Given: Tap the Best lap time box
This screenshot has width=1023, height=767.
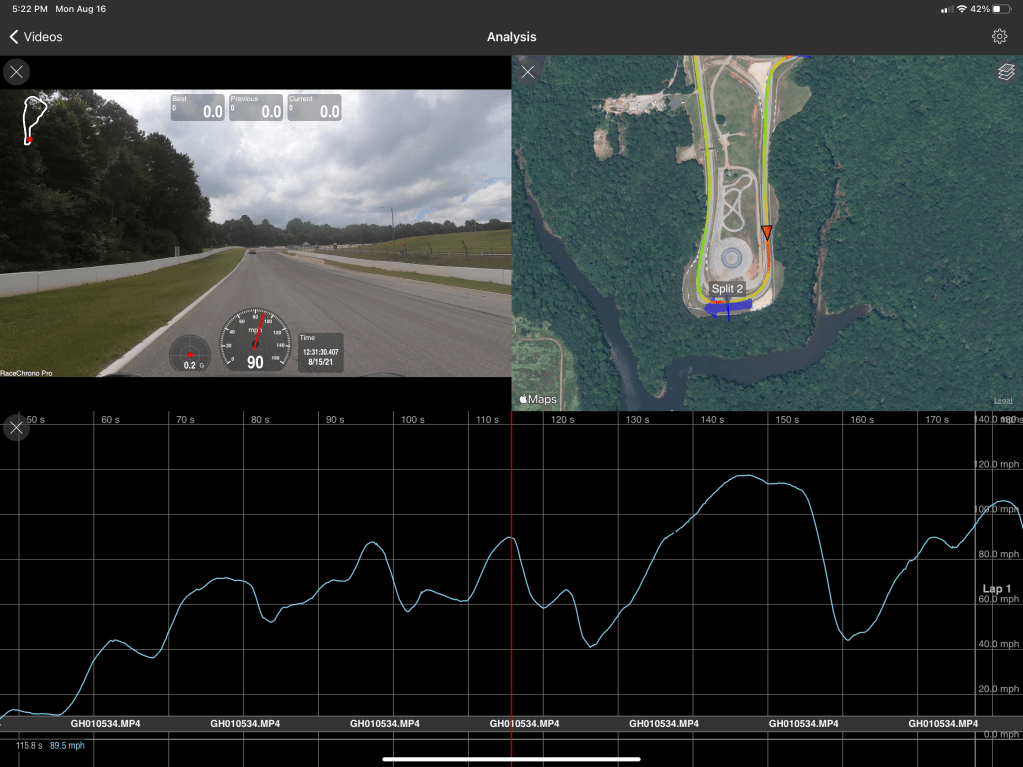Looking at the screenshot, I should 197,108.
